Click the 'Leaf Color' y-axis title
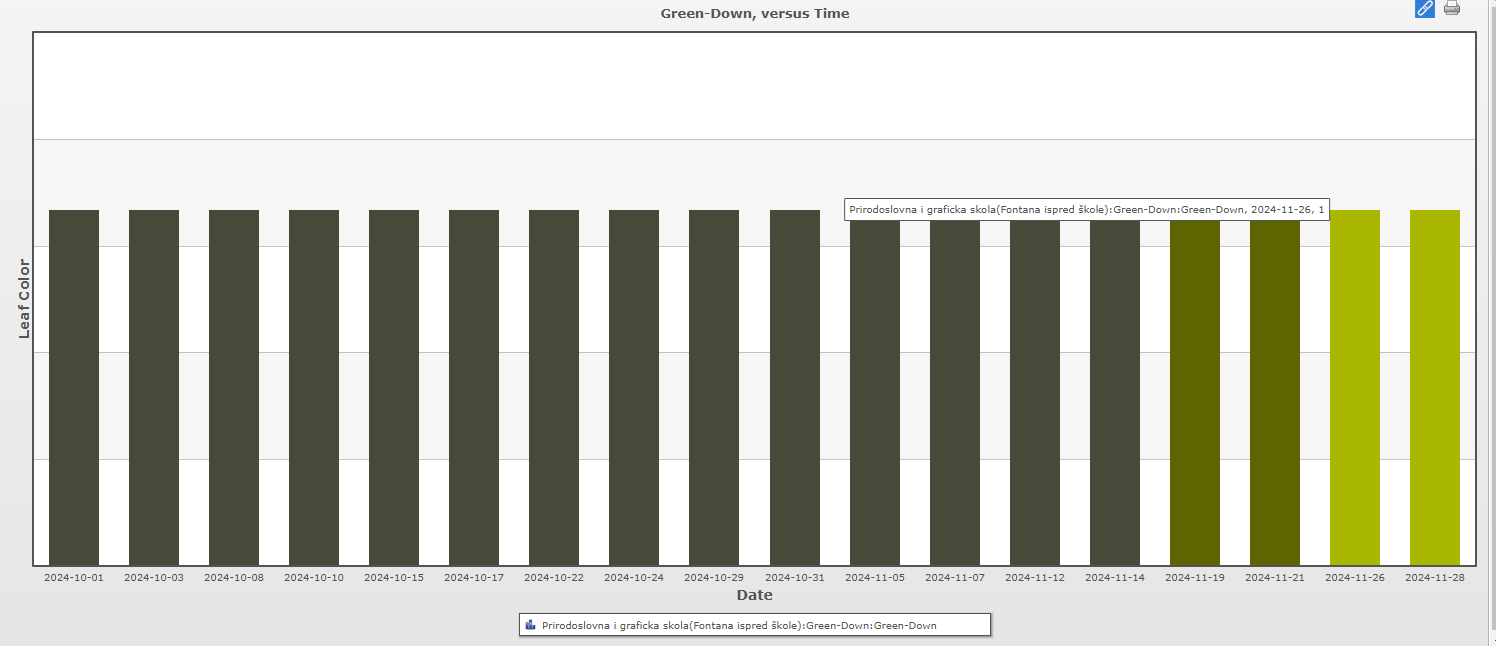 (x=25, y=299)
